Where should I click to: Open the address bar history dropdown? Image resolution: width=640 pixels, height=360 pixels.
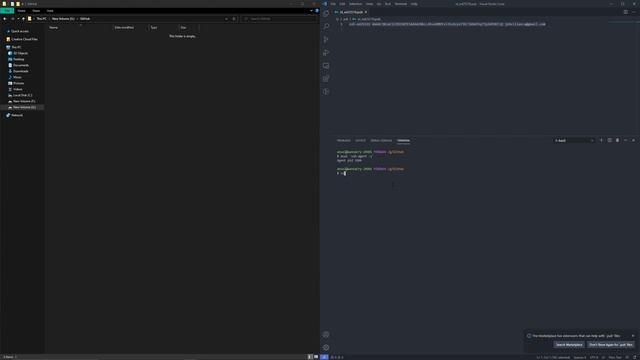pos(226,19)
